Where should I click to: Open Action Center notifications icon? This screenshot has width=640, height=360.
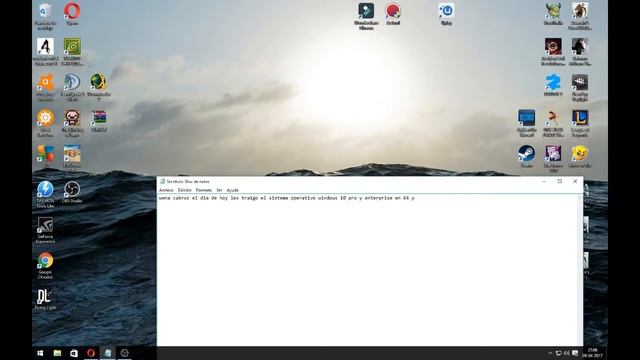coord(575,353)
